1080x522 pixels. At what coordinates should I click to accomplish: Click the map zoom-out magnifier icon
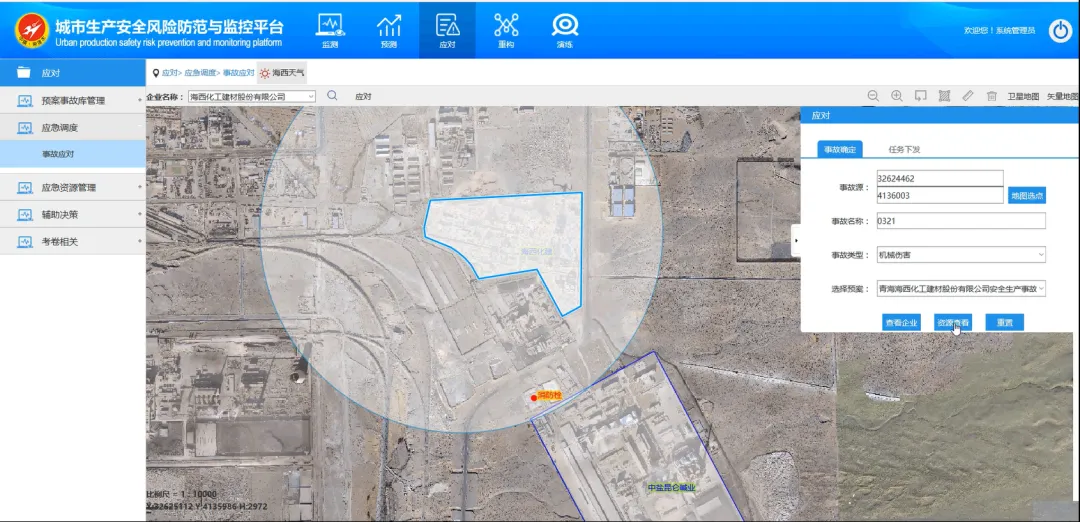873,96
